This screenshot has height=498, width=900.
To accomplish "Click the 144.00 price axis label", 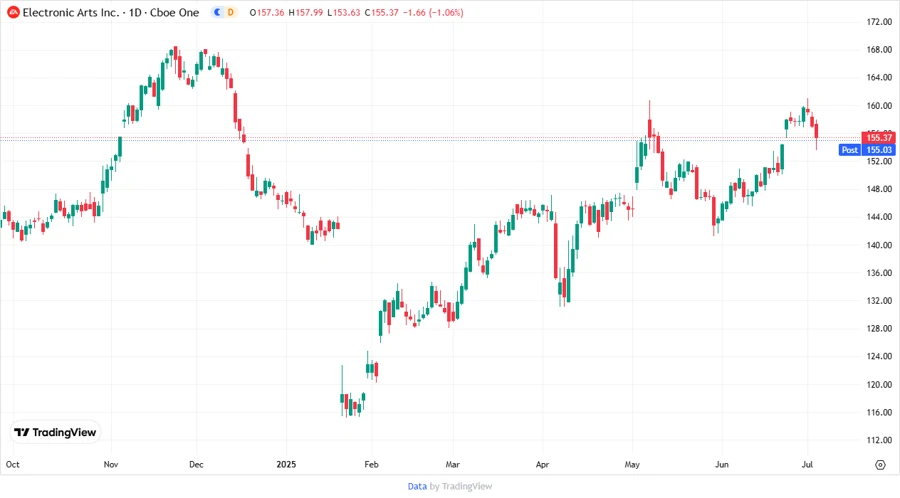I will tap(879, 217).
